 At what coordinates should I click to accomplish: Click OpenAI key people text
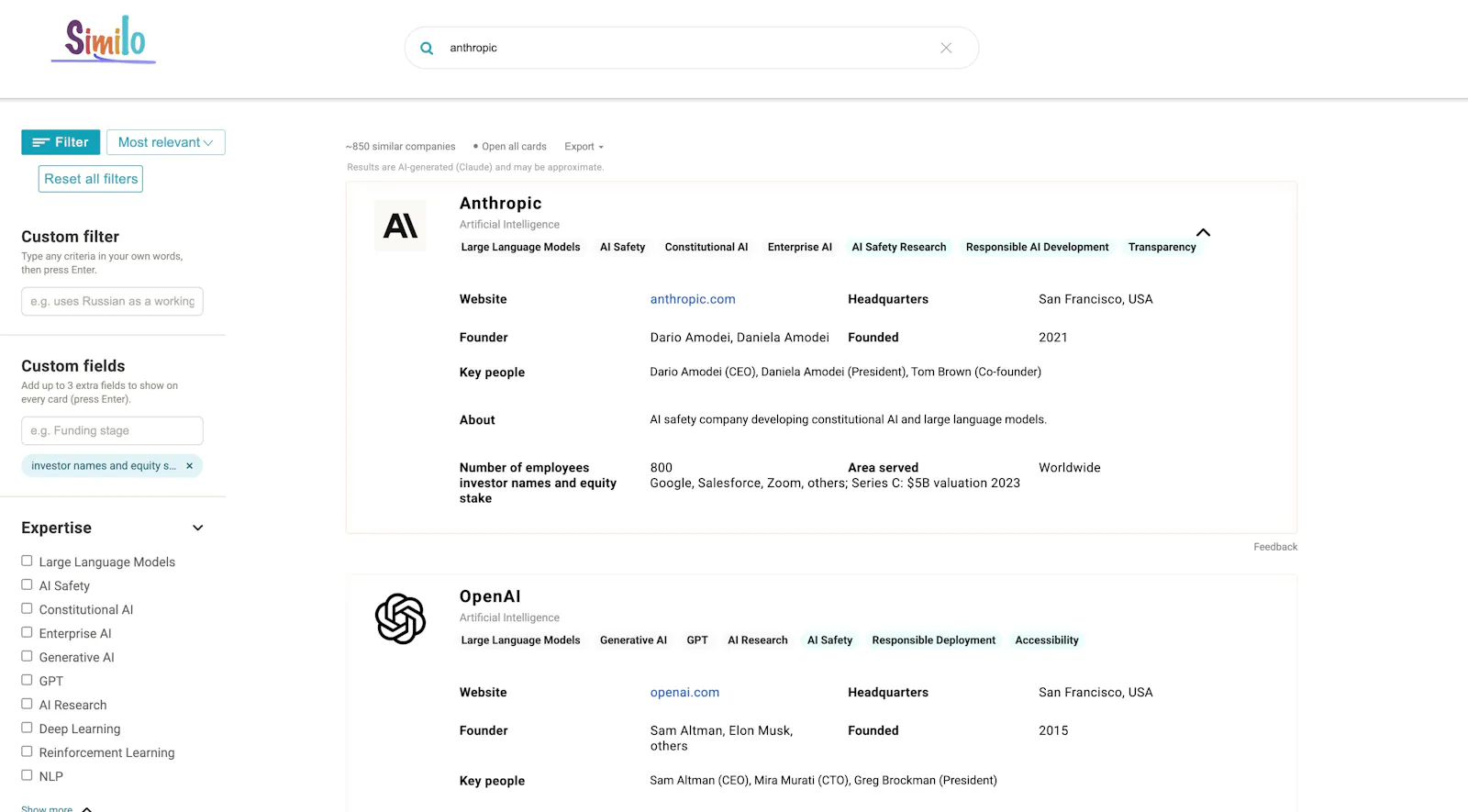tap(823, 781)
